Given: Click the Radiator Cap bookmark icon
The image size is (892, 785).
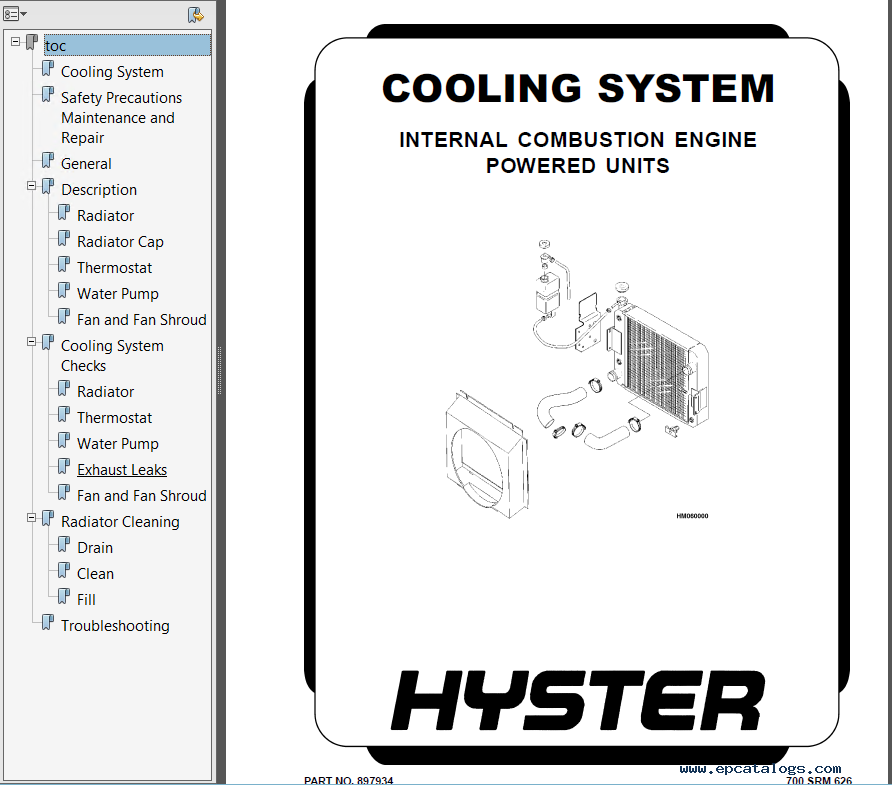Looking at the screenshot, I should tap(64, 239).
